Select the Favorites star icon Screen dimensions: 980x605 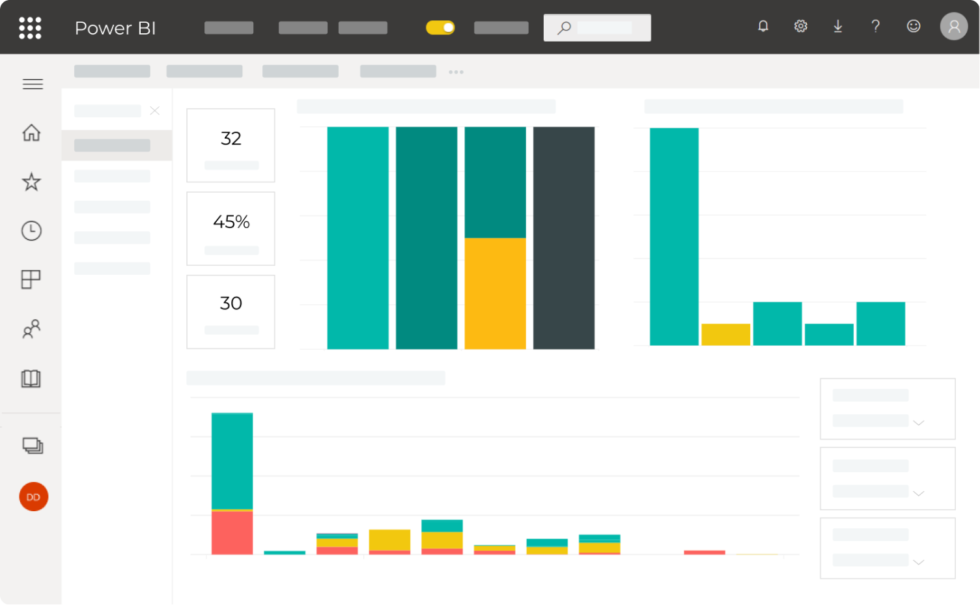click(x=31, y=182)
